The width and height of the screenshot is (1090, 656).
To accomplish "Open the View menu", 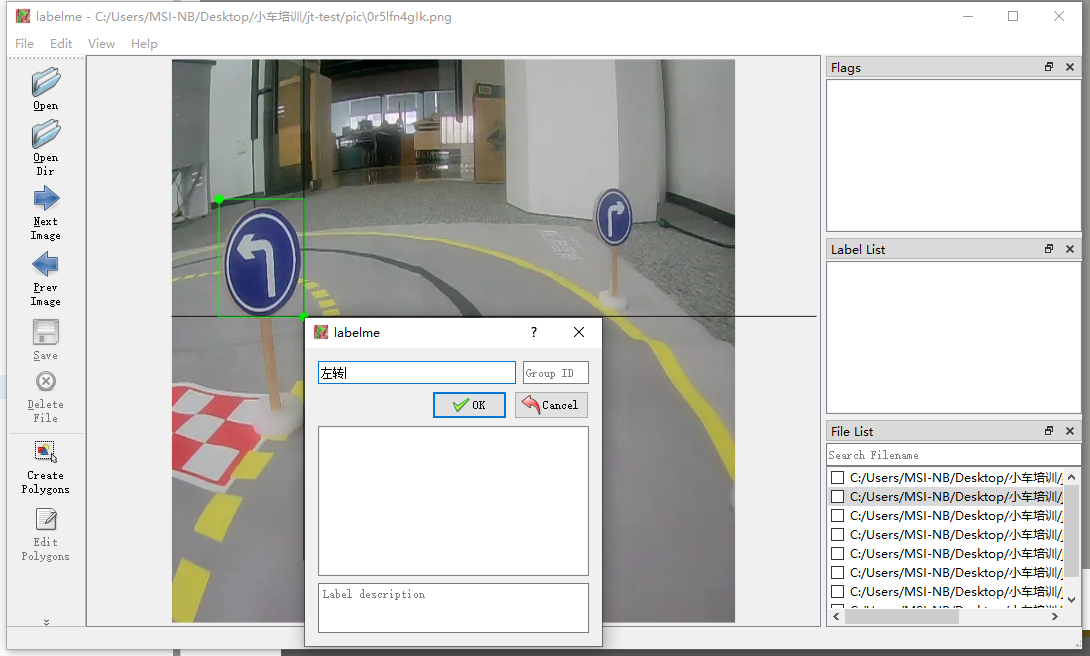I will click(x=101, y=44).
